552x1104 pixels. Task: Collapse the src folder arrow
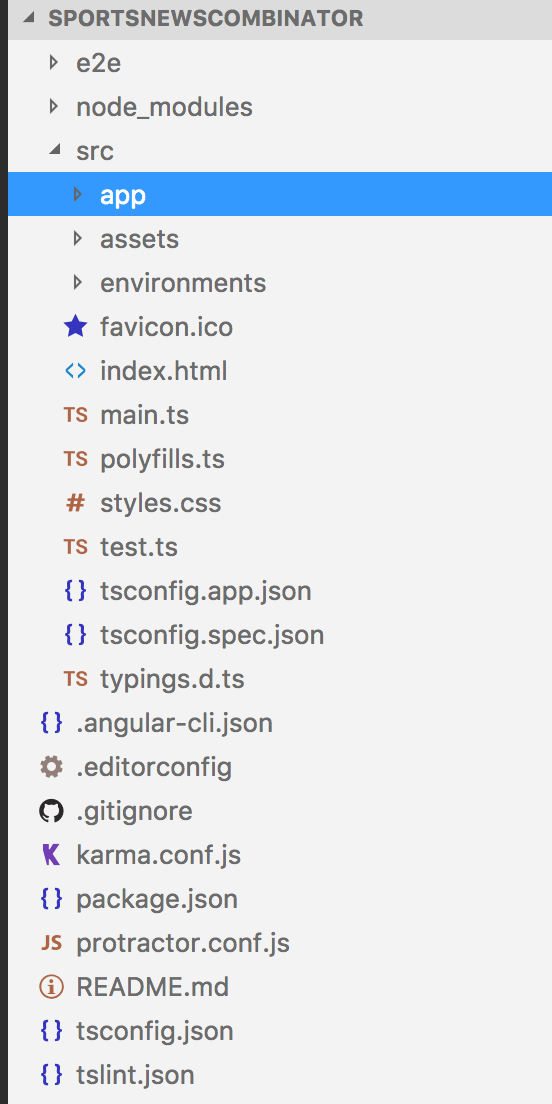click(54, 150)
